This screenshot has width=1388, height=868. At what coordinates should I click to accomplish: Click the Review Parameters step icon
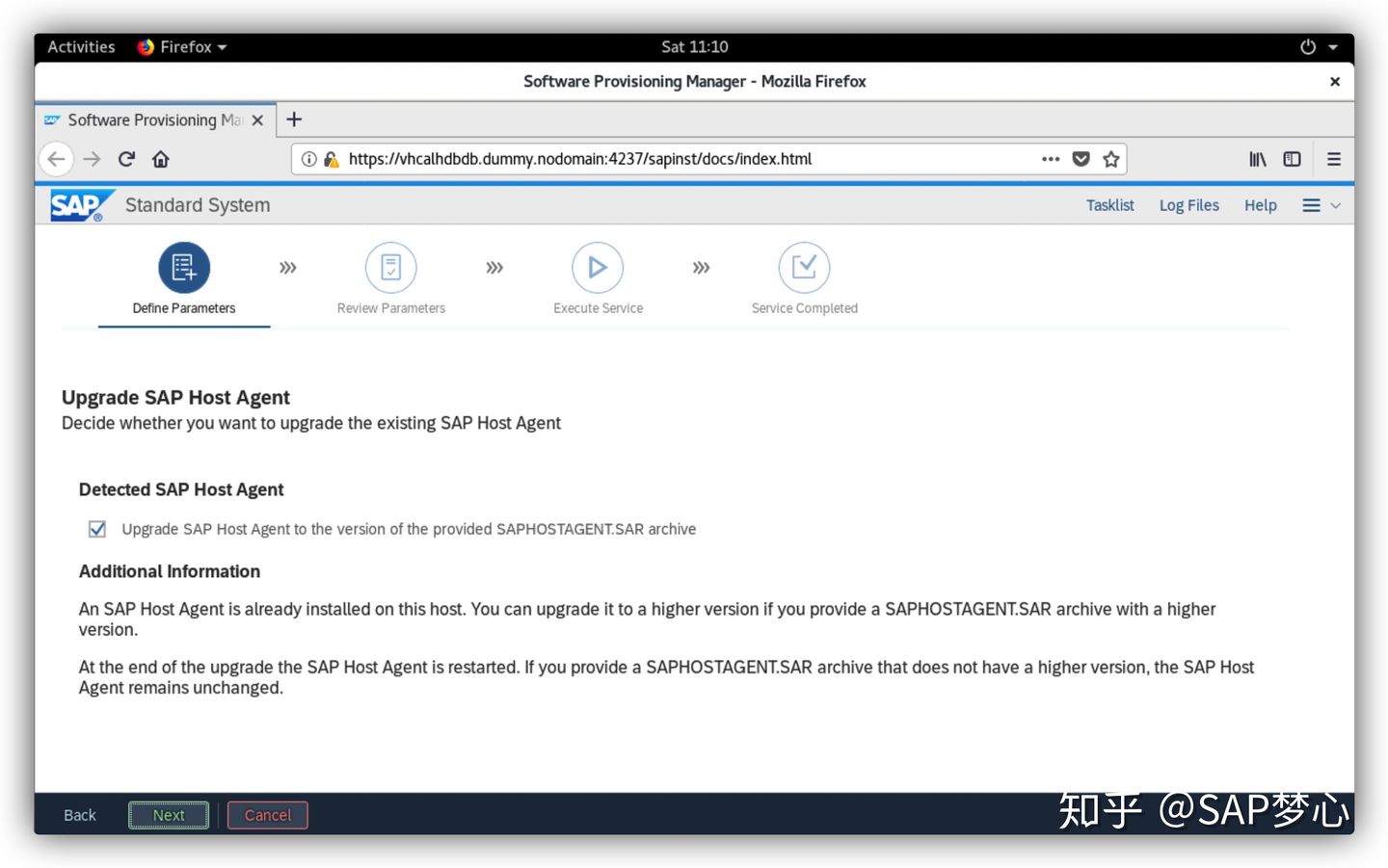[391, 267]
